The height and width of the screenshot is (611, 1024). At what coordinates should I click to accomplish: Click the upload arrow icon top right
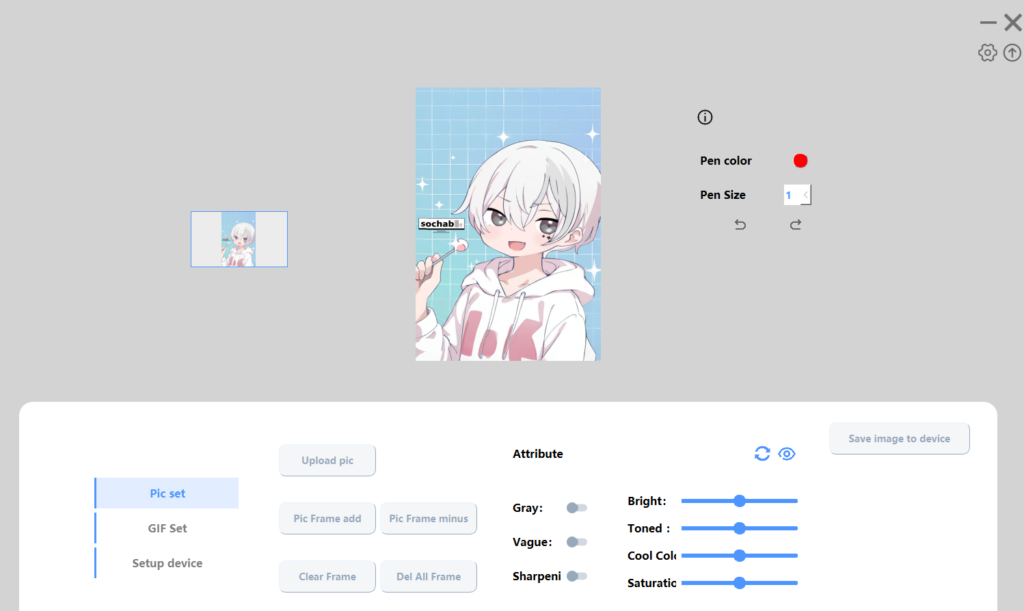click(1012, 52)
